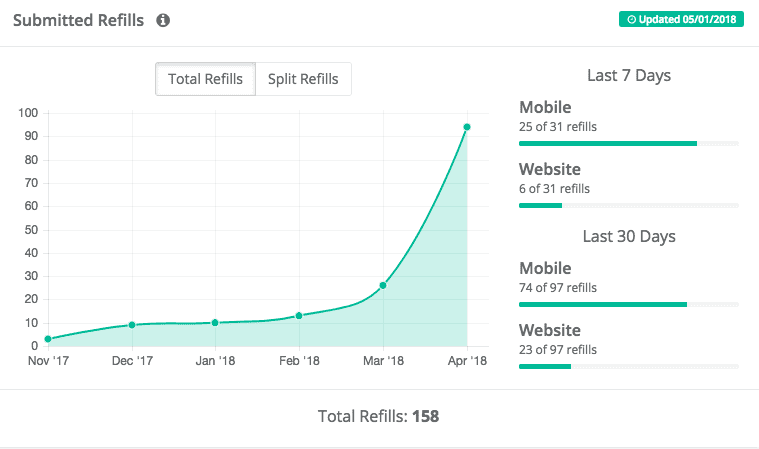The image size is (759, 449).
Task: Click the Total Refills: 158 summary
Action: point(378,416)
